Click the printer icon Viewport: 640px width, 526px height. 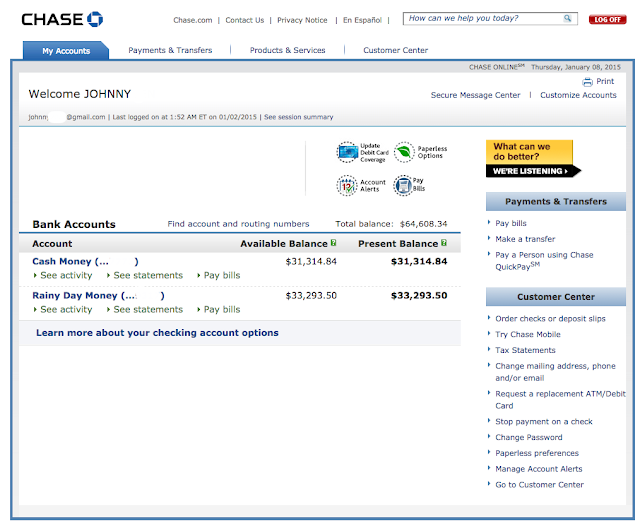click(587, 82)
